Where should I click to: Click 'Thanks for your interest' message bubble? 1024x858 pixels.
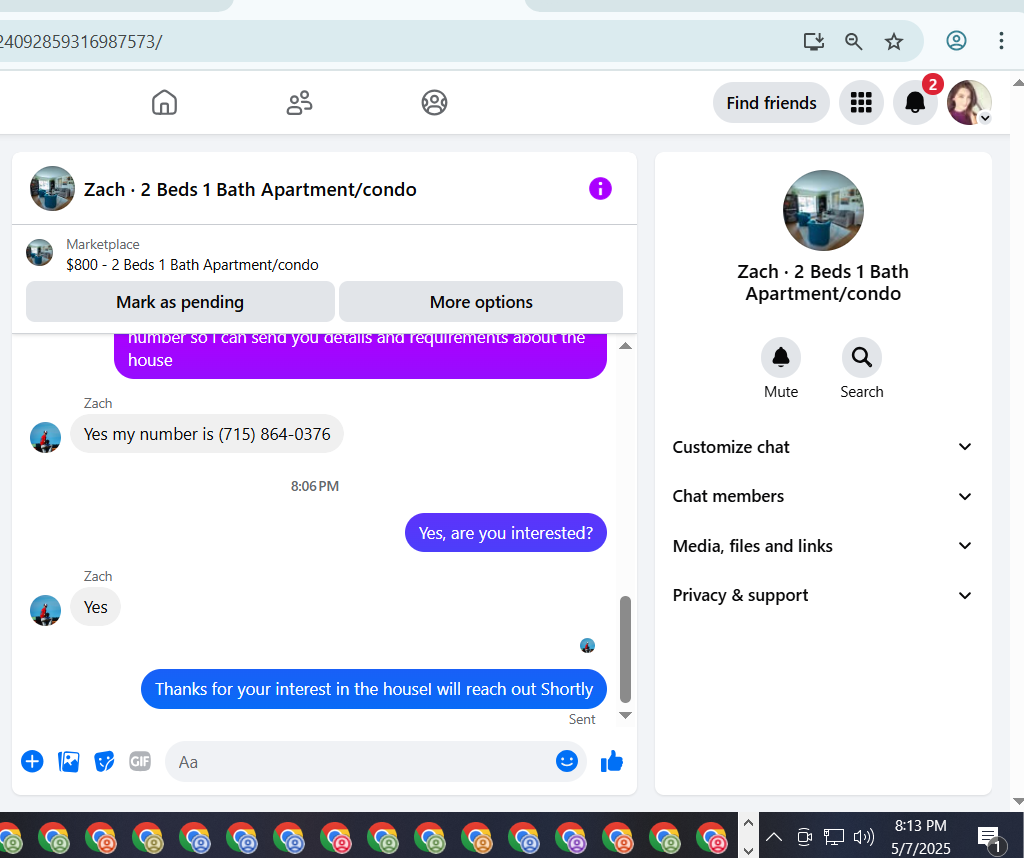[374, 689]
